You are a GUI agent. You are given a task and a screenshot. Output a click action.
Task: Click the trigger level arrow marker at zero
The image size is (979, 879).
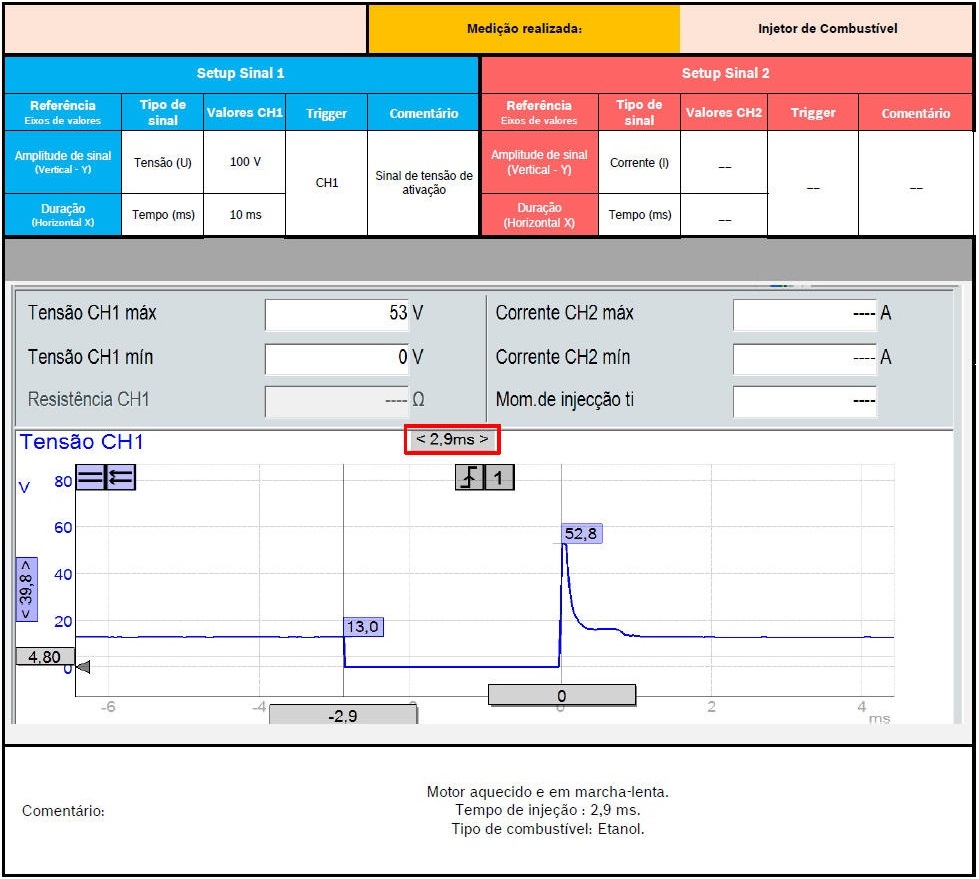(84, 667)
